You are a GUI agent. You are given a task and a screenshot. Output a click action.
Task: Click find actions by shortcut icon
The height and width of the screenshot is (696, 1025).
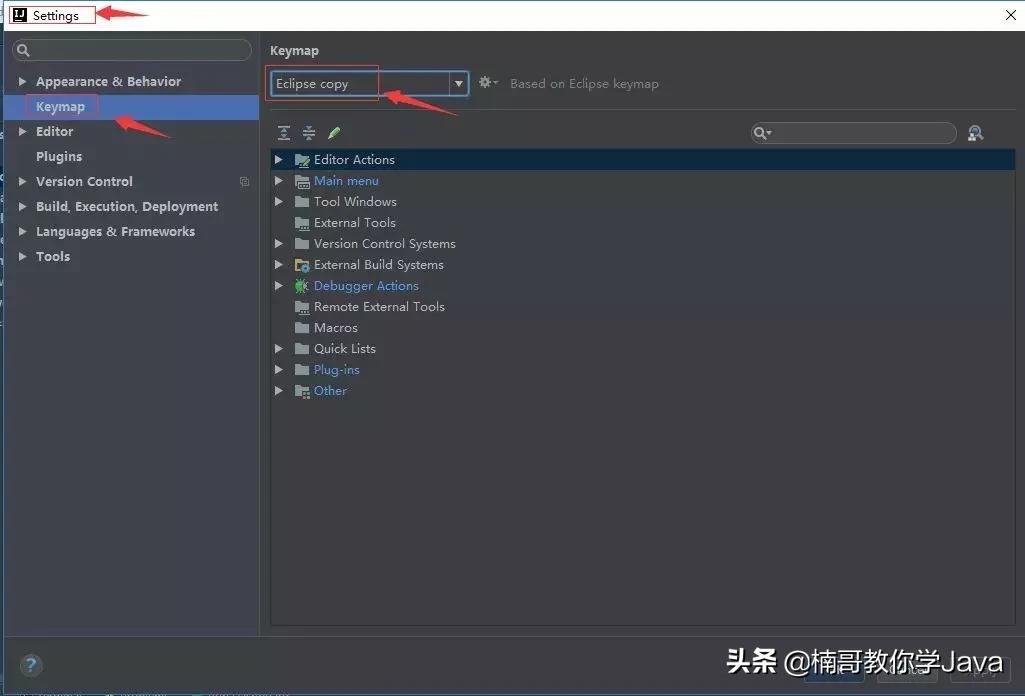pos(975,132)
